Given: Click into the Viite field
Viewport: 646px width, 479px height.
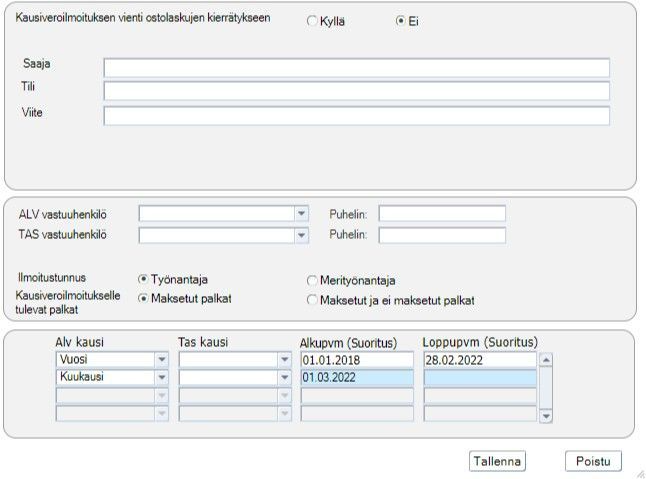Looking at the screenshot, I should point(356,116).
